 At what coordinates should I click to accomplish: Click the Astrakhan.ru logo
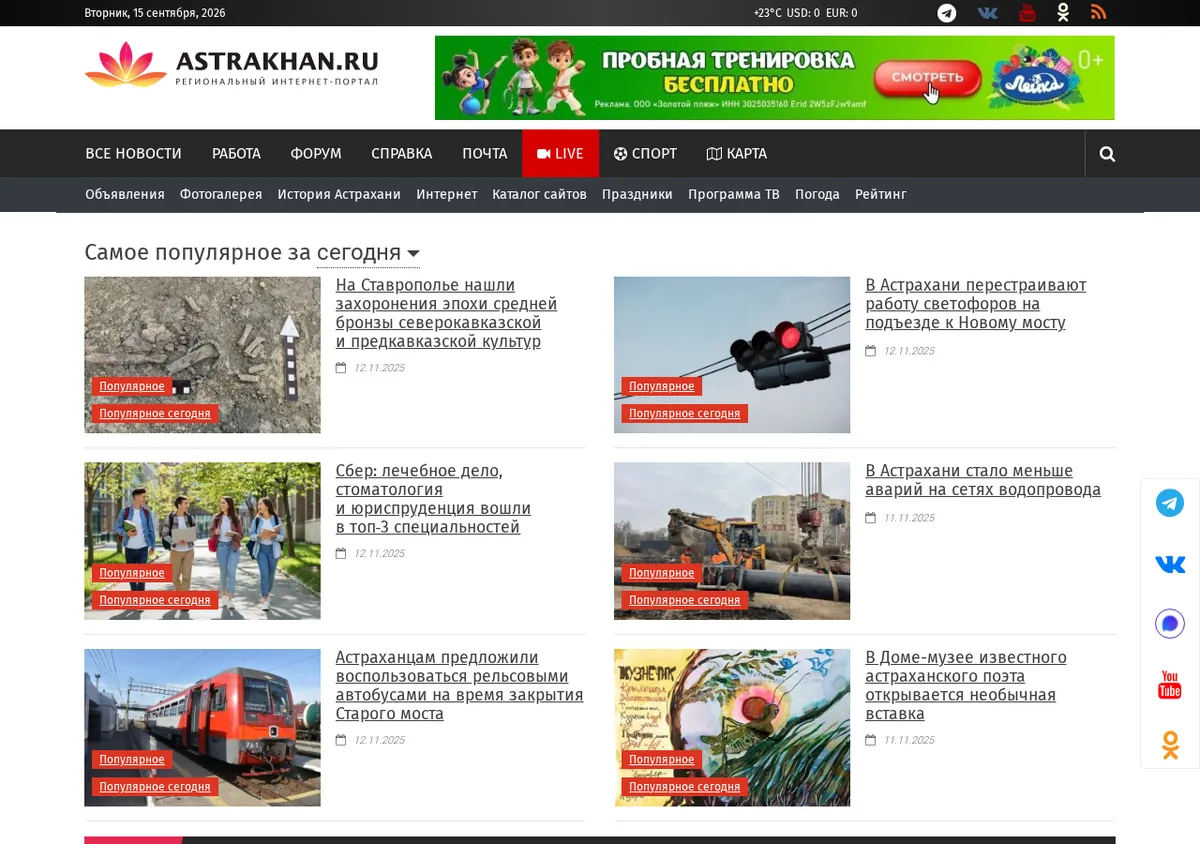(x=232, y=66)
